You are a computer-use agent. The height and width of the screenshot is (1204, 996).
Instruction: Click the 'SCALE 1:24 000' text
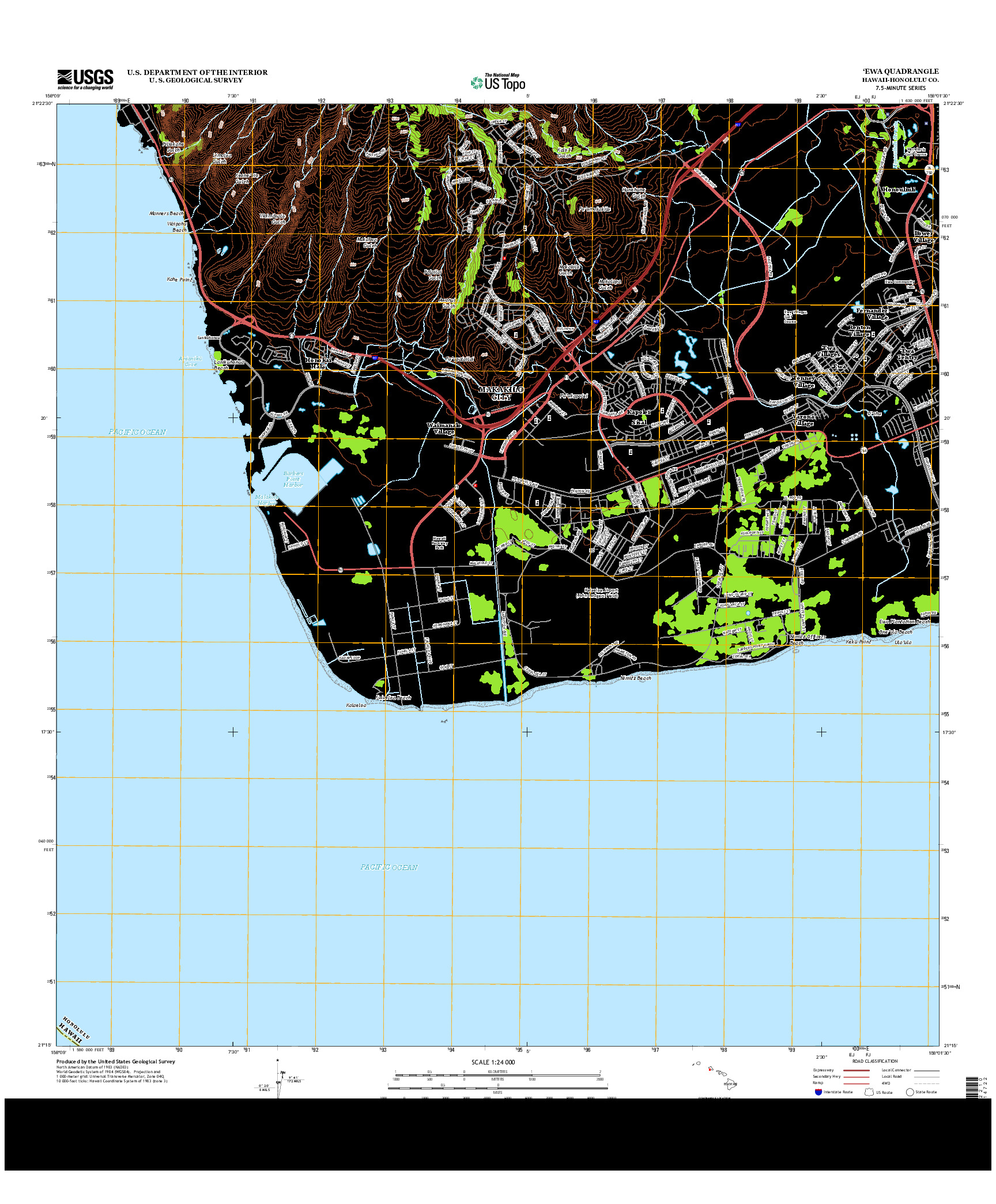(493, 1062)
